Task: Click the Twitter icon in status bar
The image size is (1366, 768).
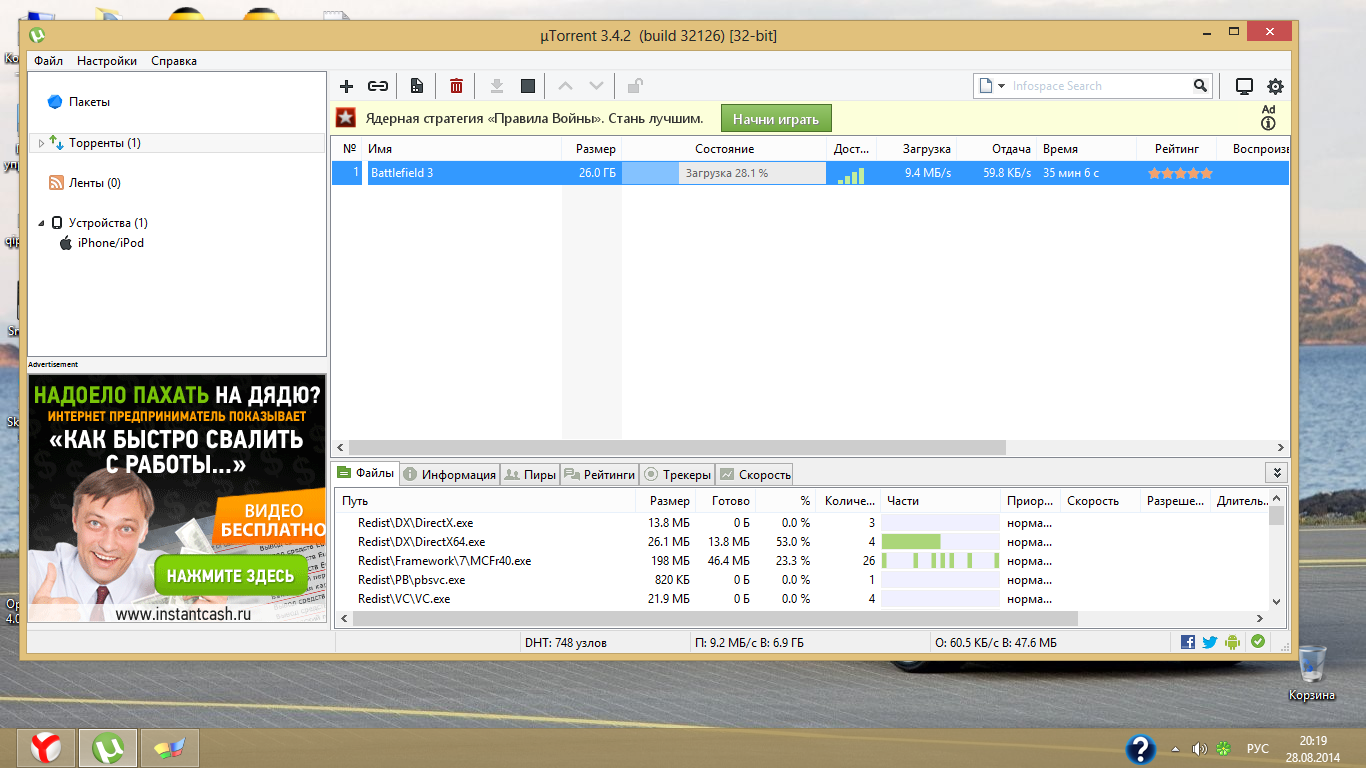Action: [x=1210, y=642]
